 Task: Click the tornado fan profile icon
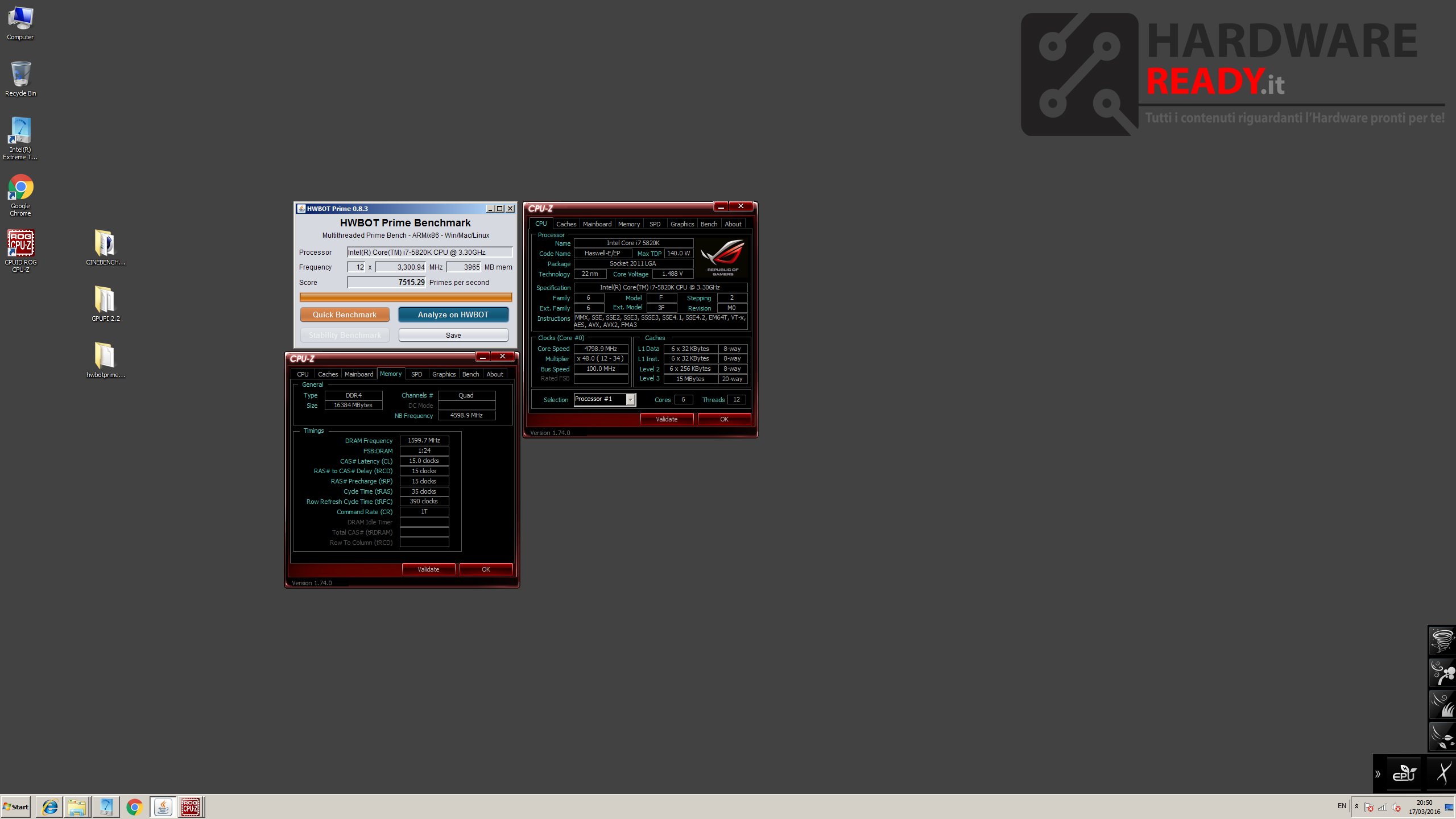click(x=1442, y=640)
